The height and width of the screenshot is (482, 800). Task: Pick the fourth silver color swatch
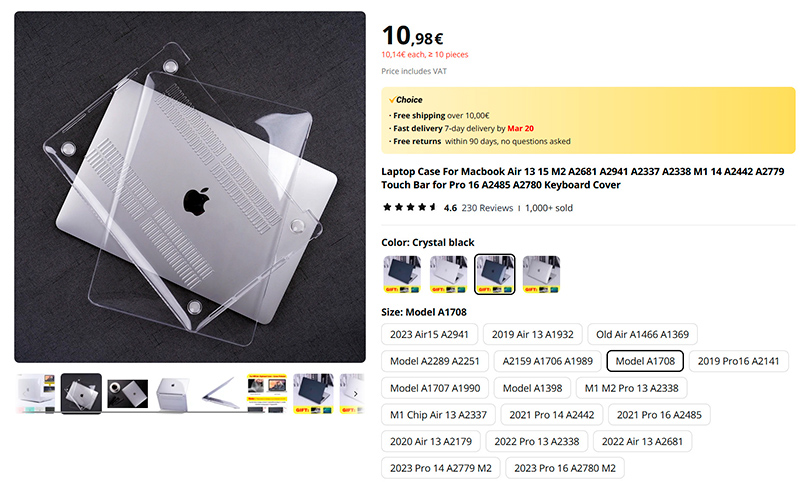click(541, 274)
